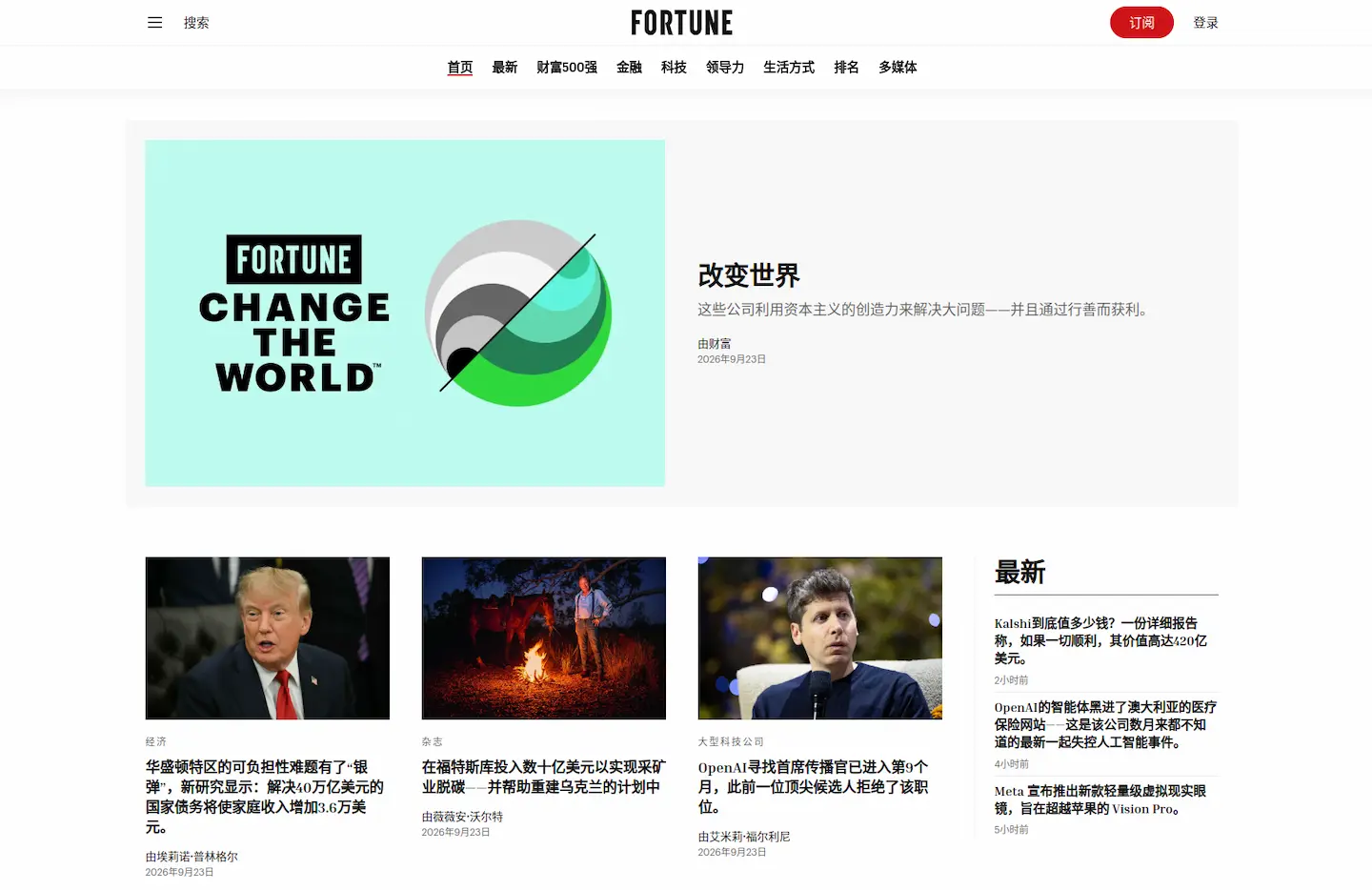Open the Sam Altman article thumbnail
This screenshot has height=890, width=1372.
pyautogui.click(x=820, y=638)
